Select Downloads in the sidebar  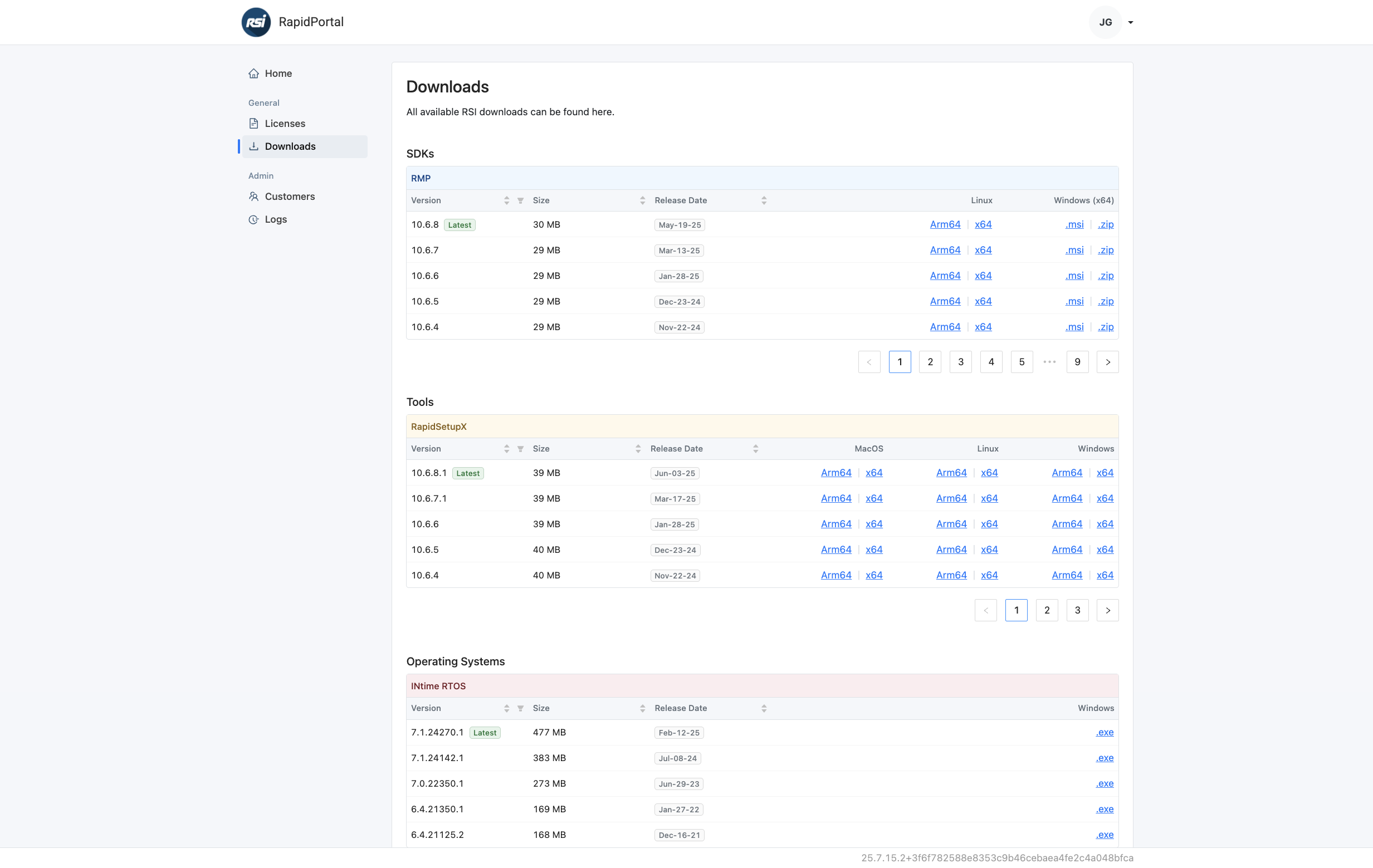290,146
